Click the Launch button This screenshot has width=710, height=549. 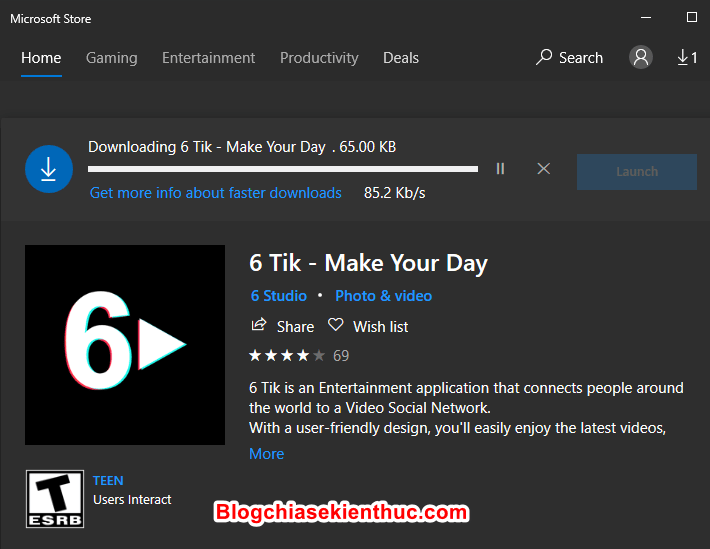637,172
